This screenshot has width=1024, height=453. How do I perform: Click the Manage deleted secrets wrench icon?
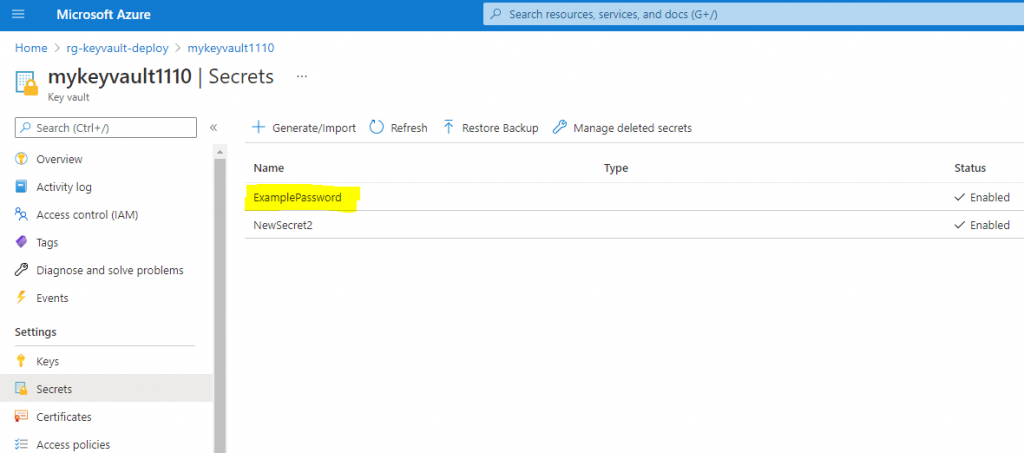tap(560, 128)
